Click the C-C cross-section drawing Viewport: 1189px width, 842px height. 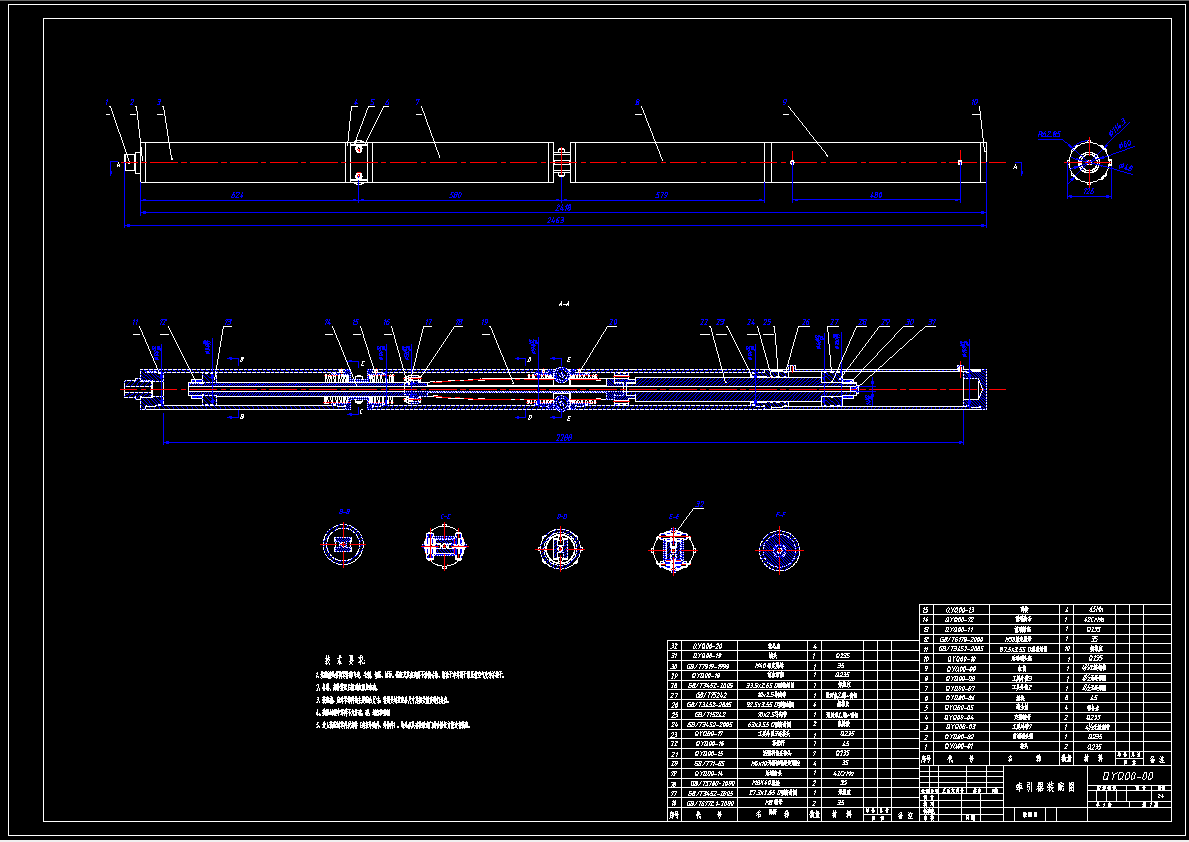click(x=444, y=545)
